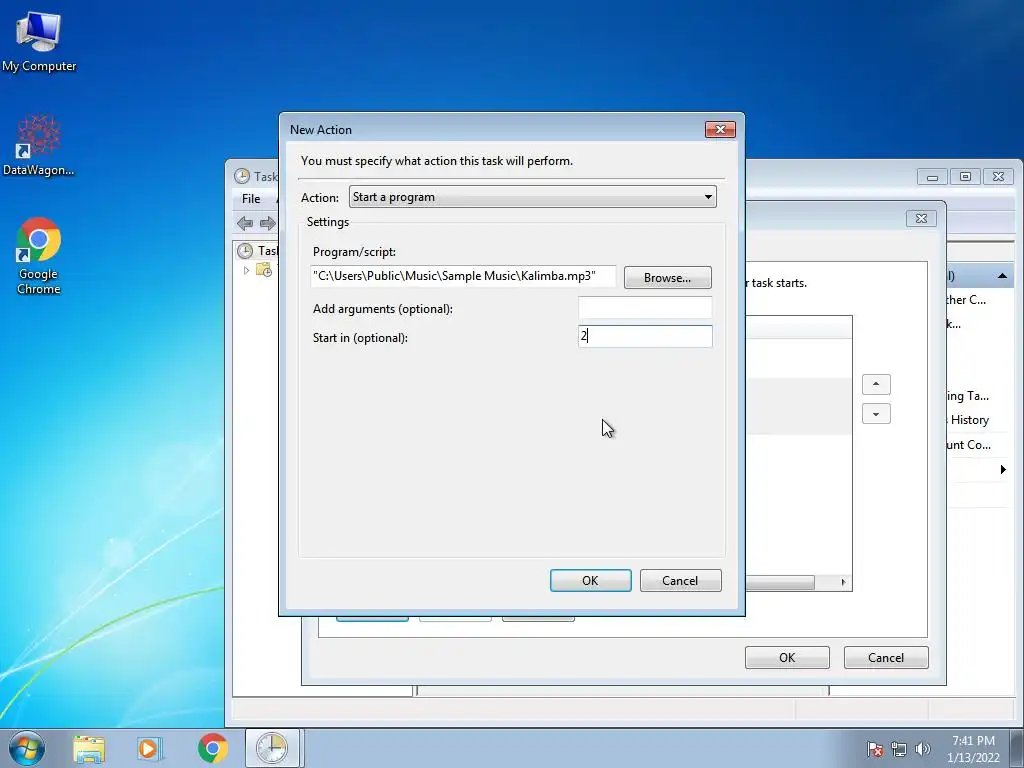
Task: Click the actions list horizontal scrollbar right arrow
Action: (843, 582)
